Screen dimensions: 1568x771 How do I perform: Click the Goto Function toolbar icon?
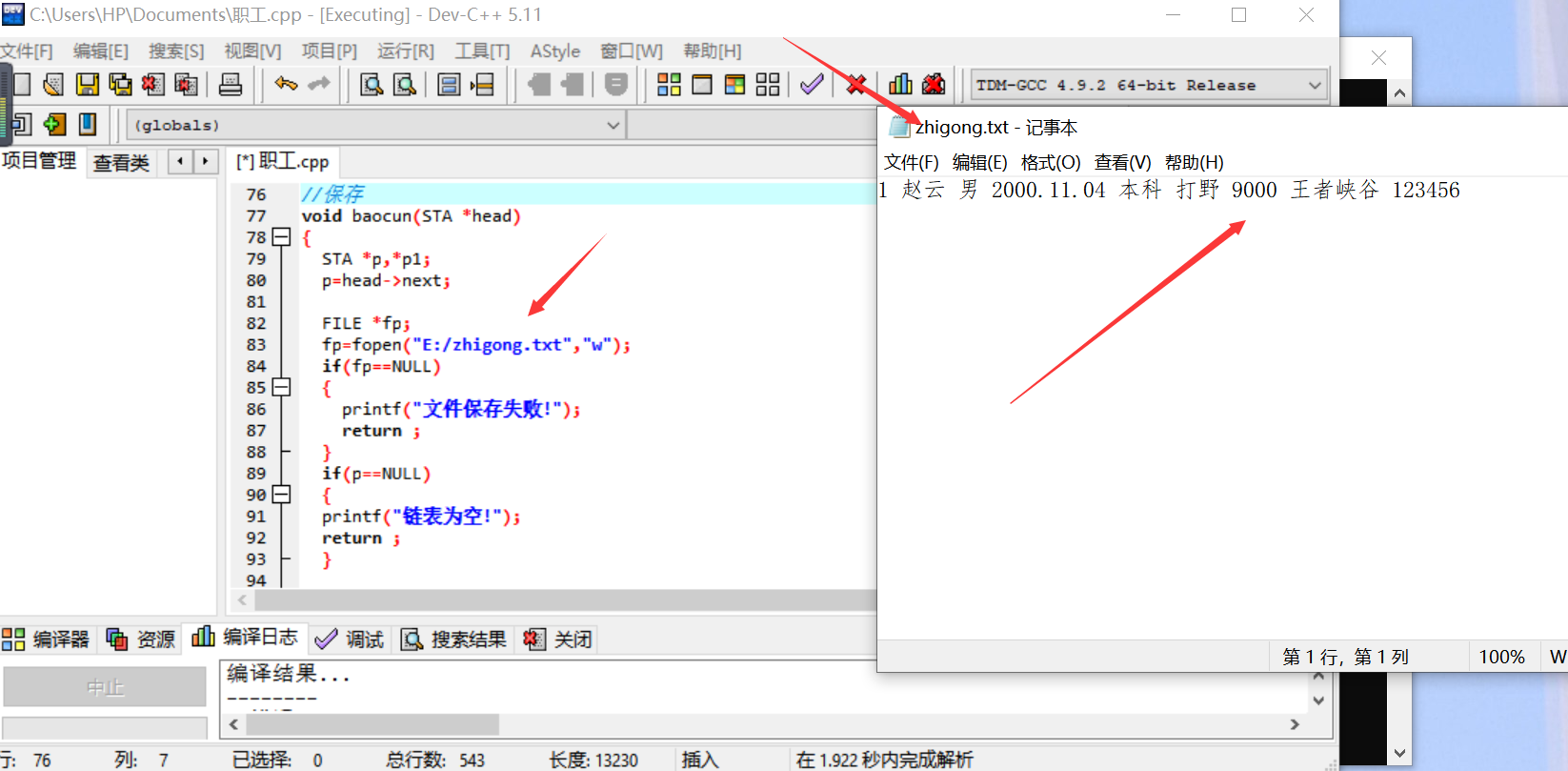(x=449, y=85)
